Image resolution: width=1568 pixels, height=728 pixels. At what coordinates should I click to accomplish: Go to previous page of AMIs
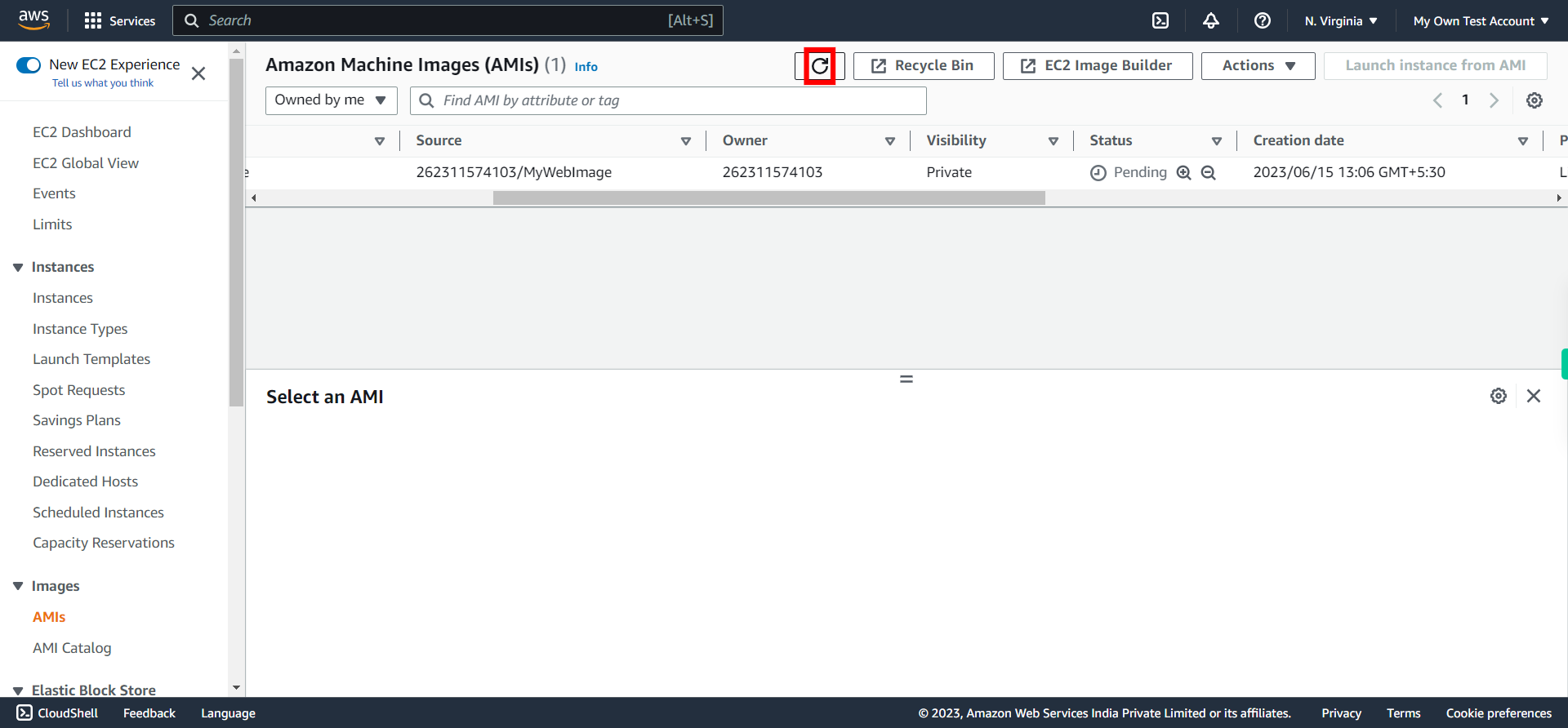point(1438,100)
